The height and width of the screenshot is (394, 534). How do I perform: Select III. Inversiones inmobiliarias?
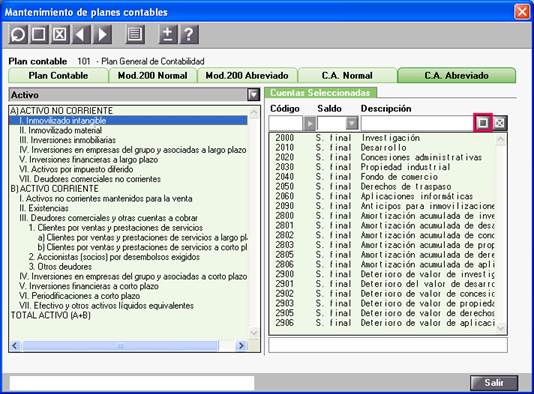(67, 140)
